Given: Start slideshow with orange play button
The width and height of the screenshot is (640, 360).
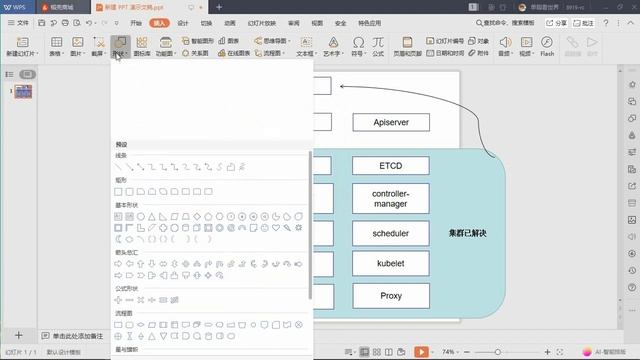Looking at the screenshot, I should point(421,352).
